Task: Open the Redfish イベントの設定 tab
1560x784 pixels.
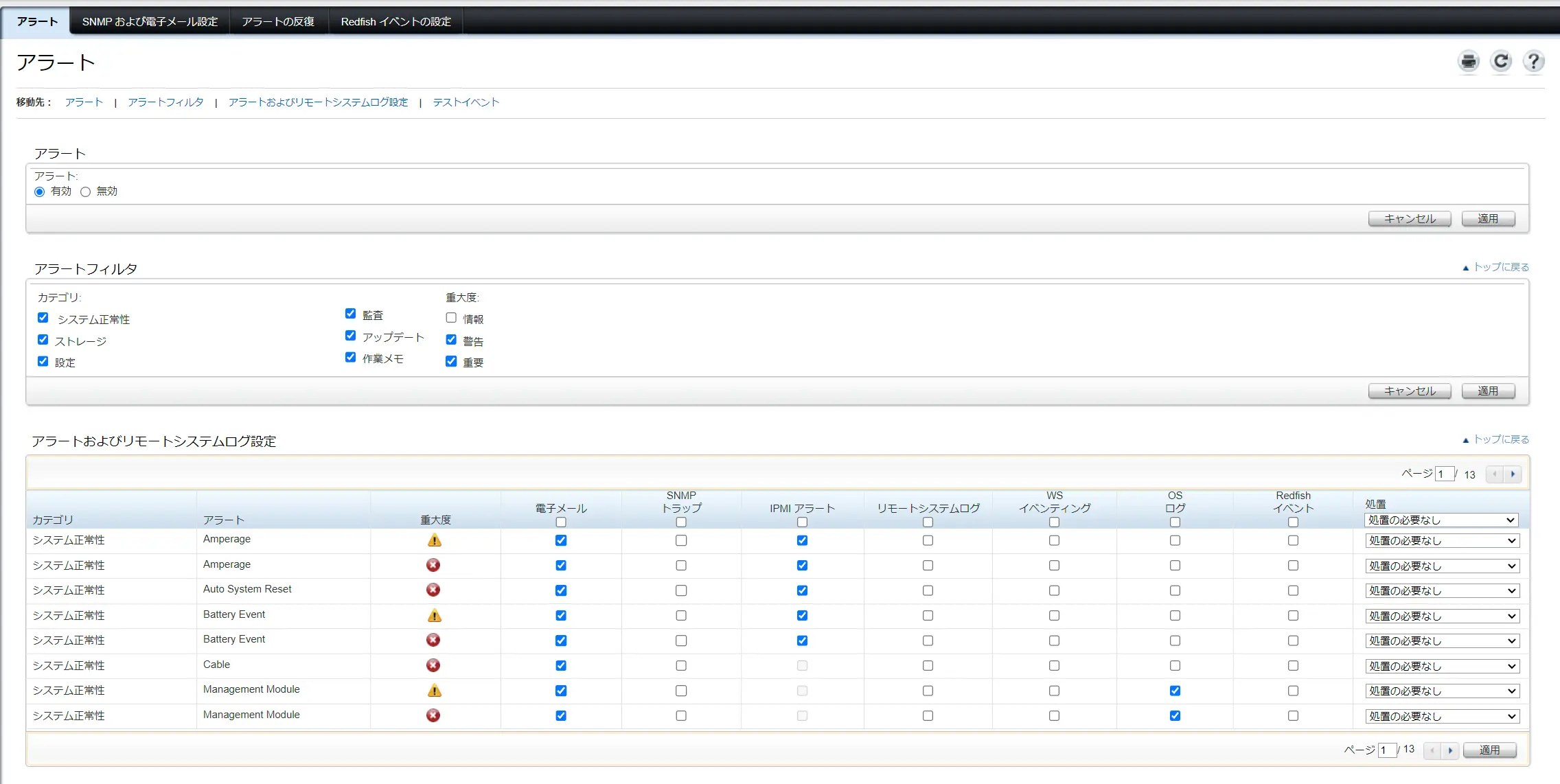Action: 395,21
